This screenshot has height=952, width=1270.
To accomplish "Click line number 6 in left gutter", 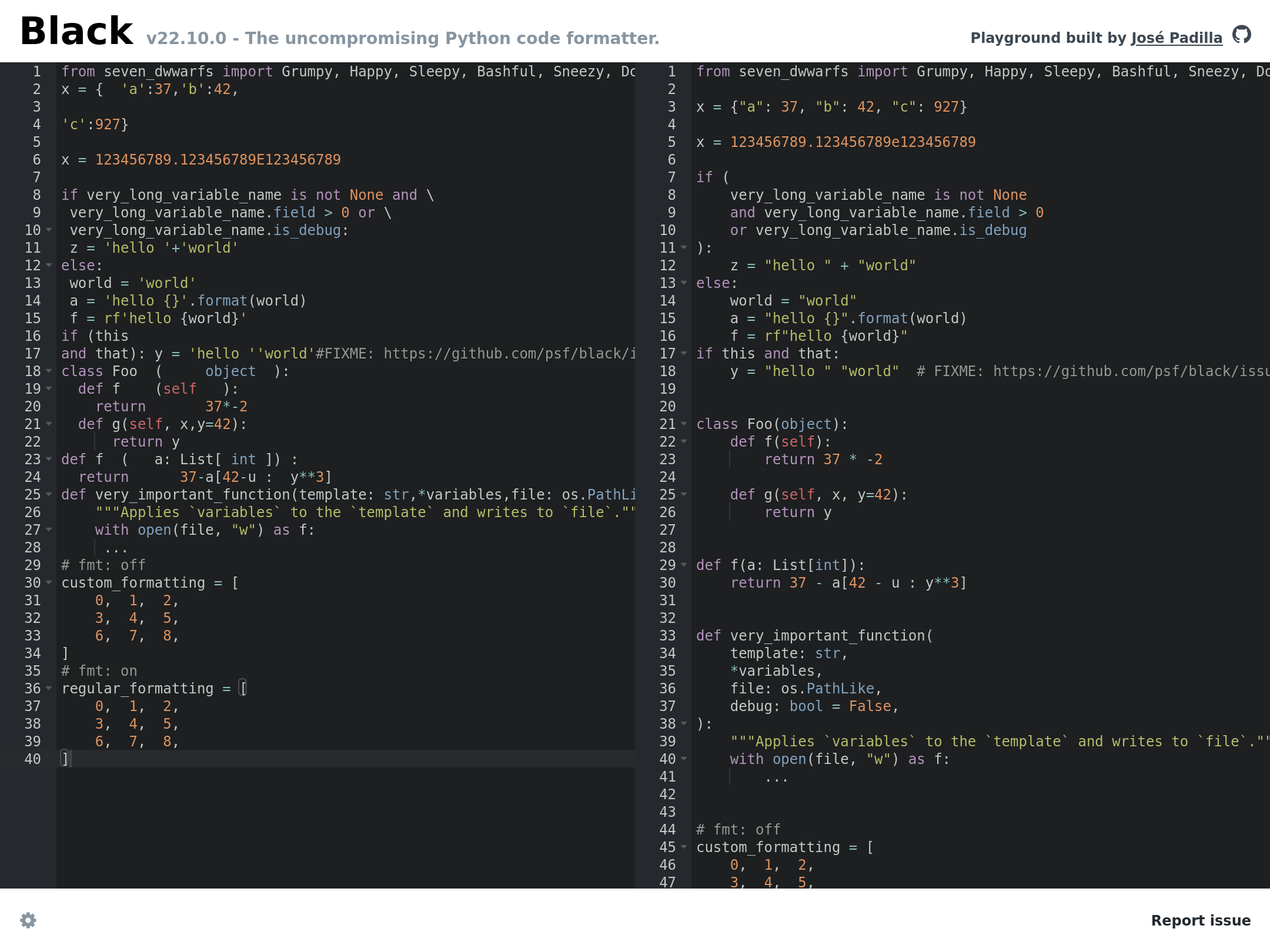I will [36, 160].
